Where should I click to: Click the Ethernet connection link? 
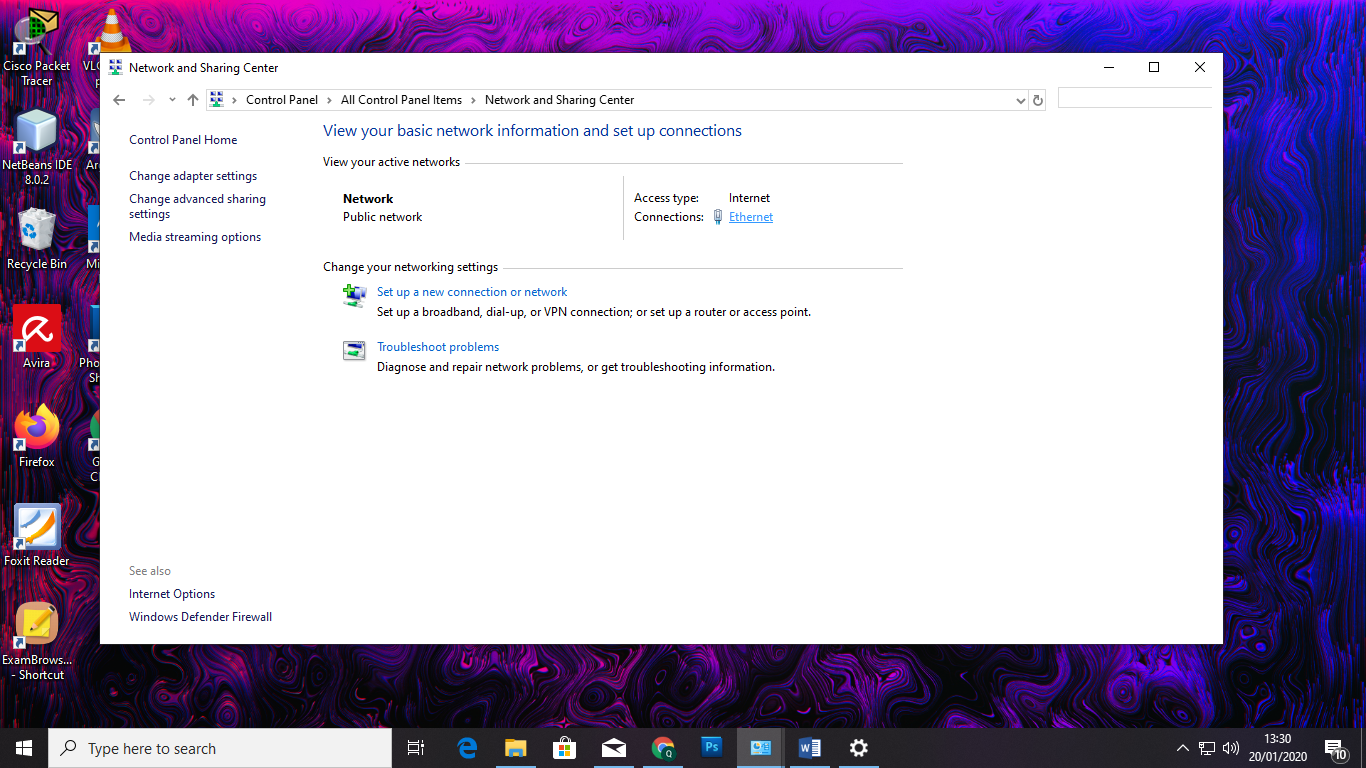(750, 217)
